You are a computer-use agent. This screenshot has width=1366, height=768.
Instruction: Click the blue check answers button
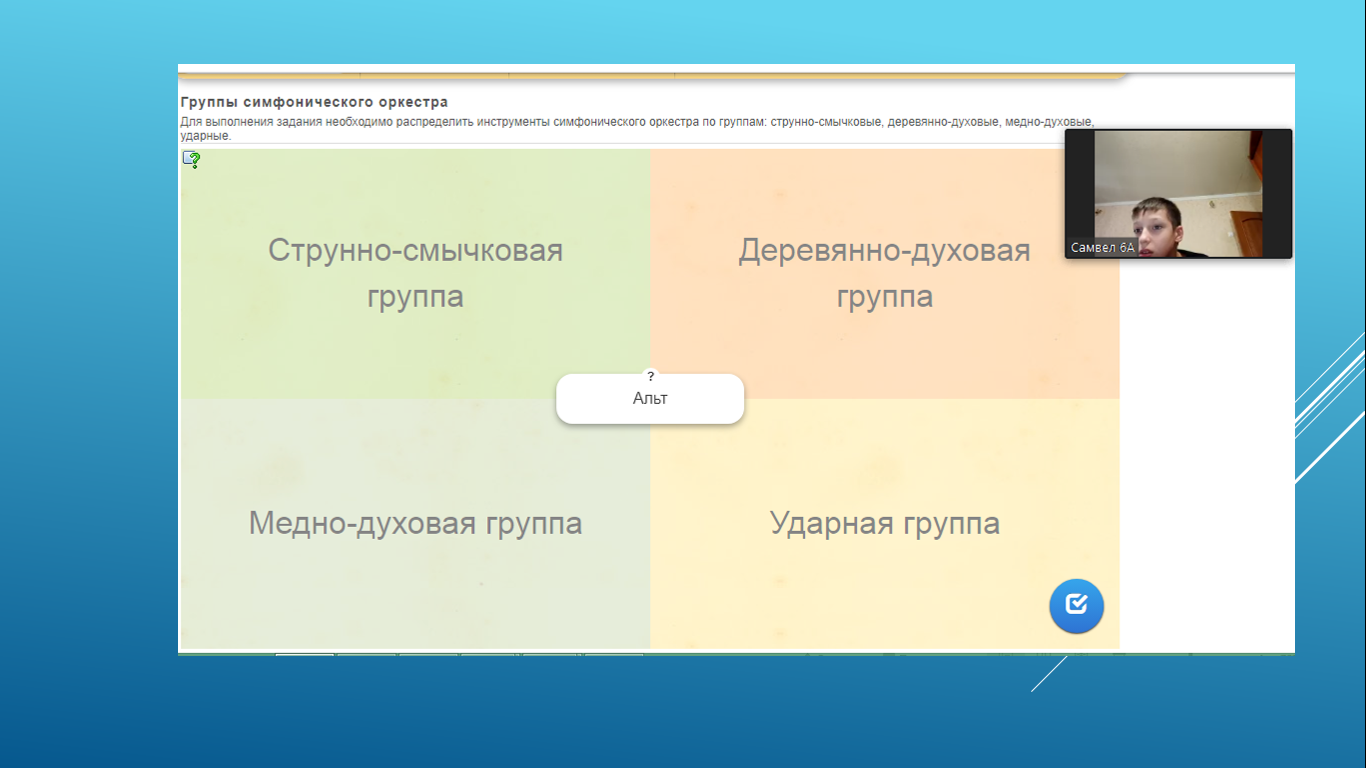[x=1076, y=605]
